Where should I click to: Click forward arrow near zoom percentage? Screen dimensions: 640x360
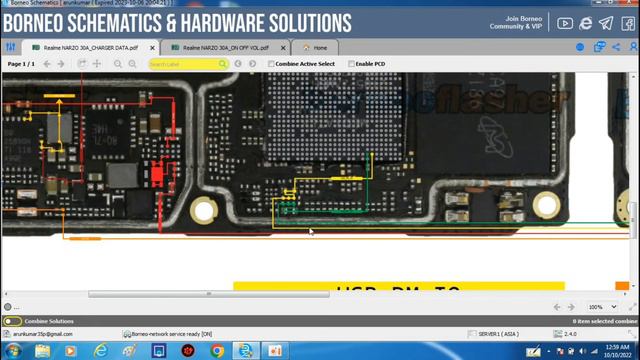coord(571,307)
